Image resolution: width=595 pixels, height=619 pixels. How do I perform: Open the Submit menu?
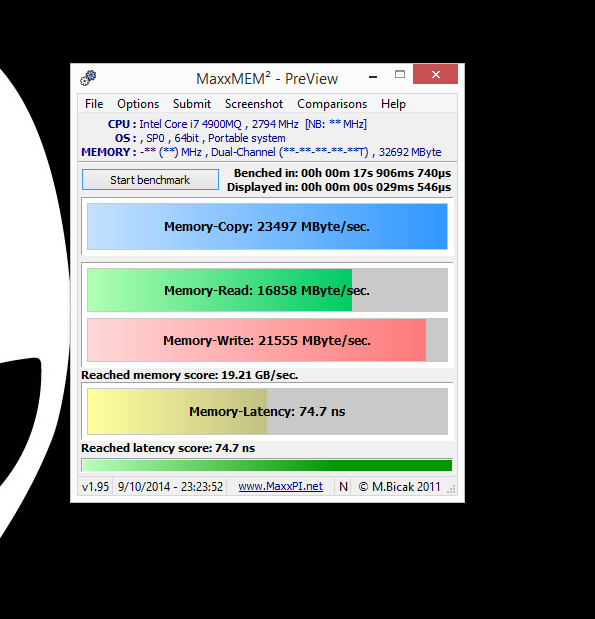[192, 104]
